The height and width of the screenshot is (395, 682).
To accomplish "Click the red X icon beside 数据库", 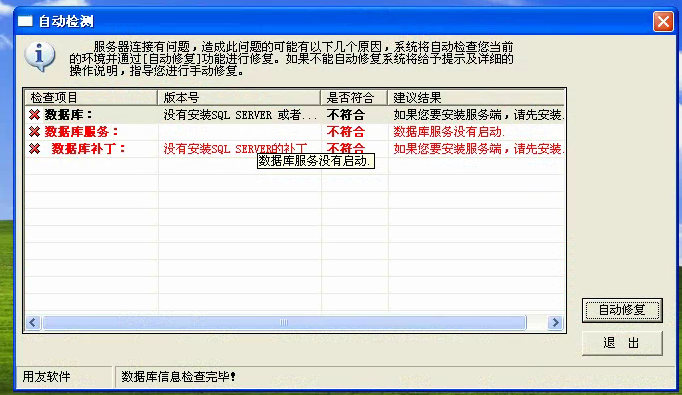I will click(x=34, y=115).
